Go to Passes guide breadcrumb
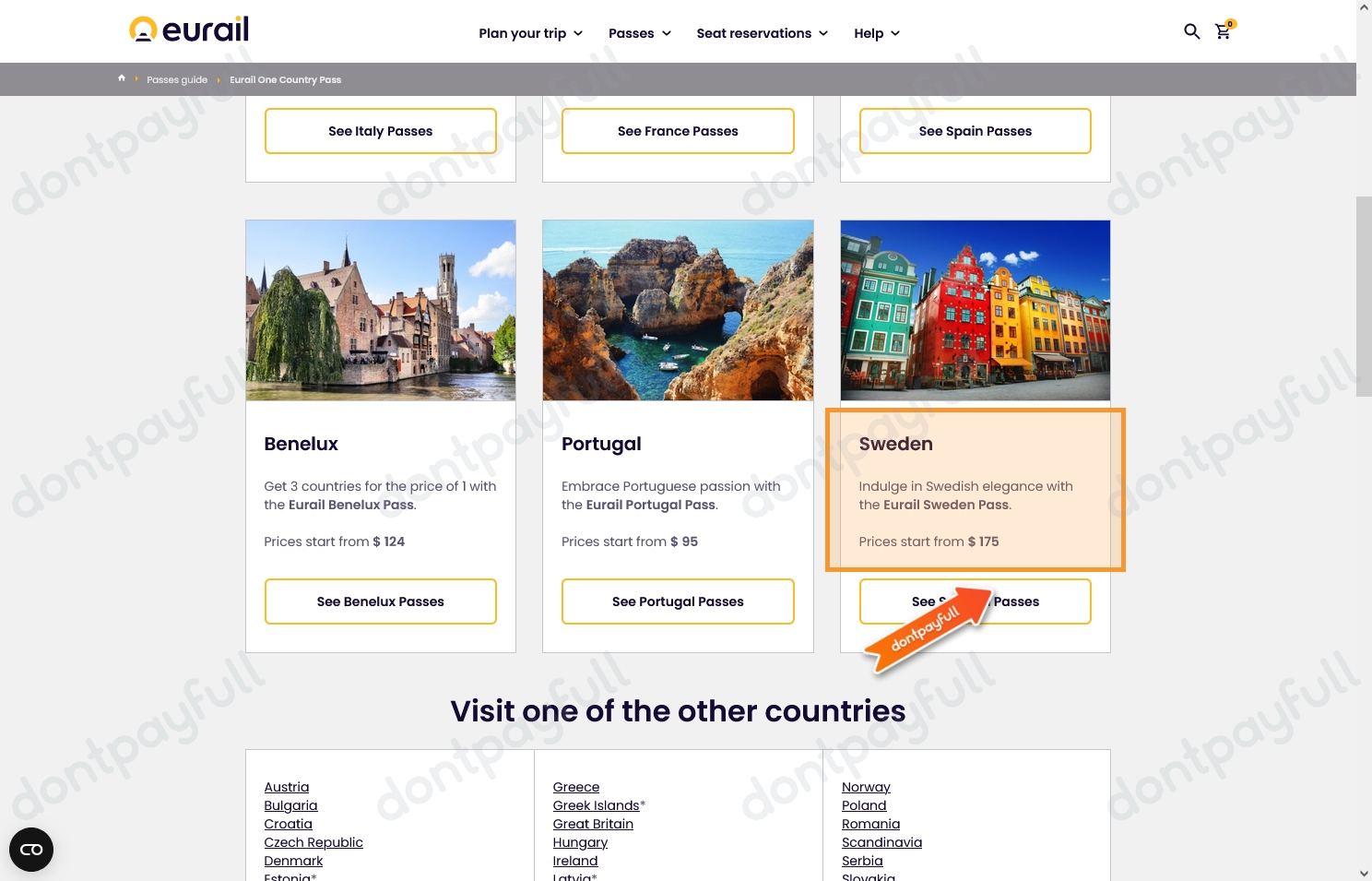The image size is (1372, 881). click(x=177, y=80)
